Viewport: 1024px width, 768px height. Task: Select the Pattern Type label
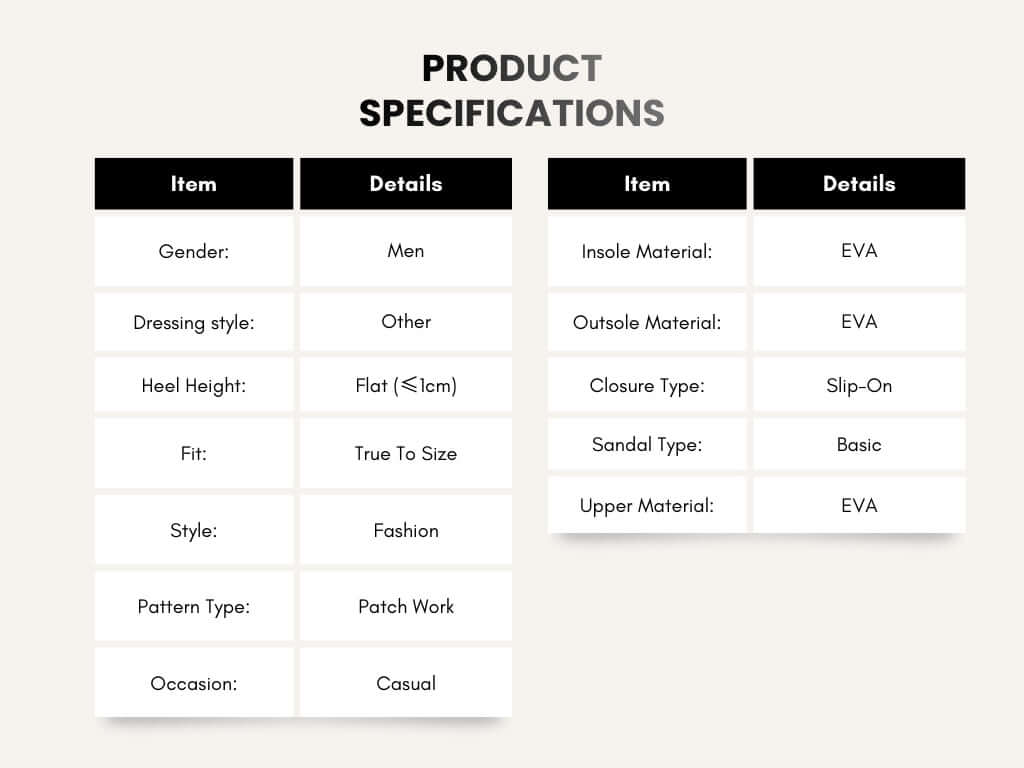(x=193, y=607)
